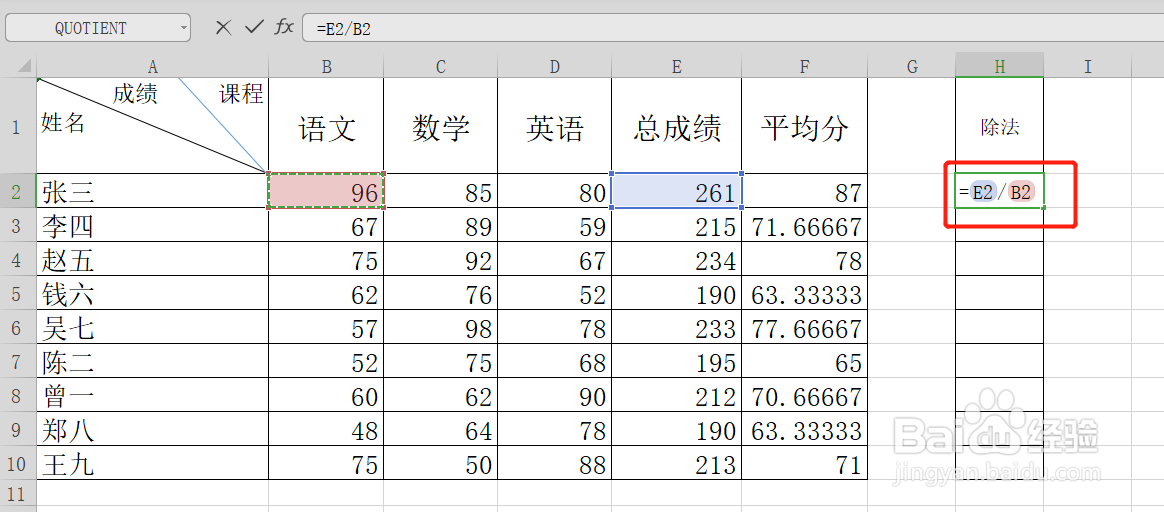Screen dimensions: 1164x512
Task: Select the cell with name 张三
Action: [x=152, y=191]
